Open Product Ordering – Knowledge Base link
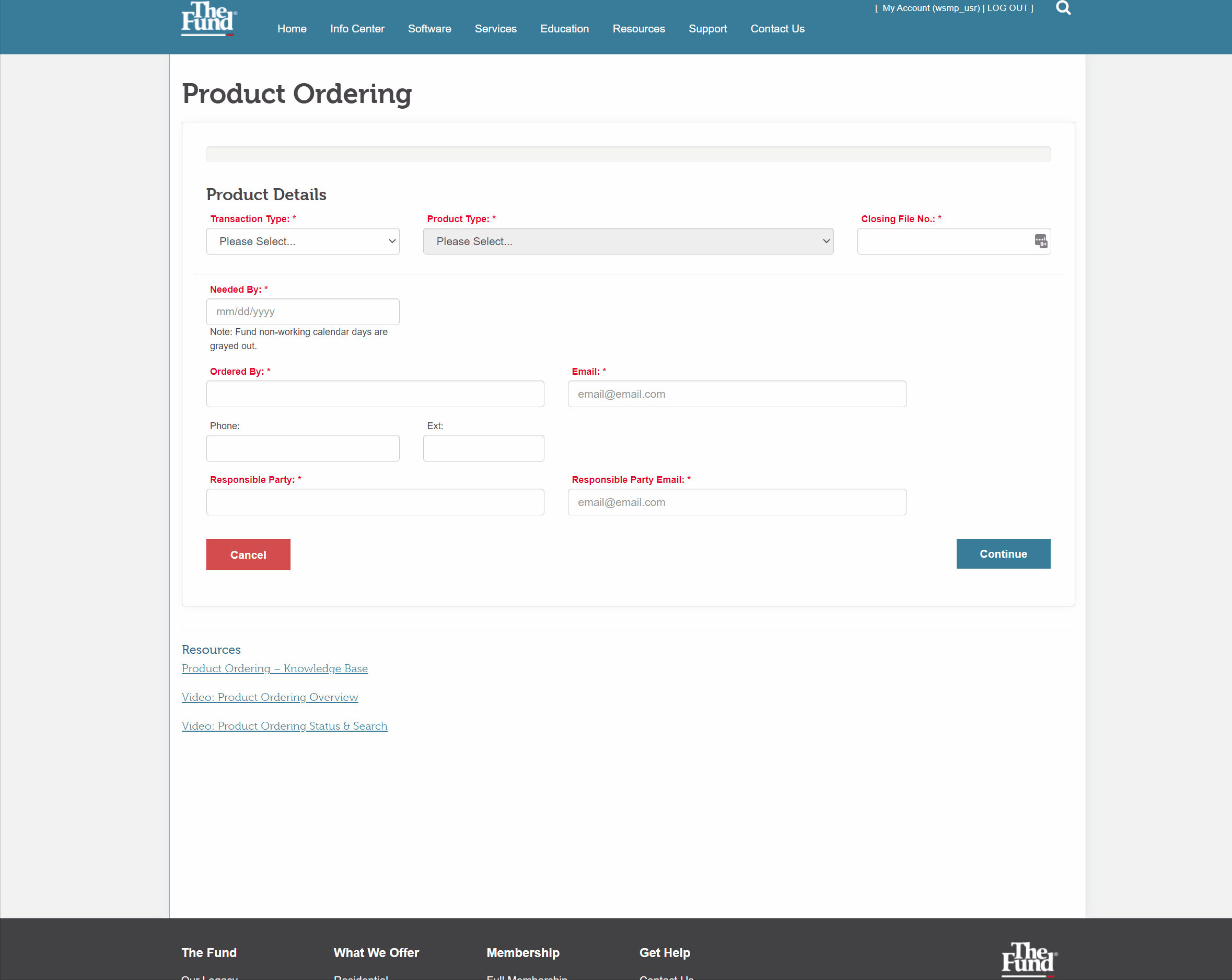This screenshot has height=980, width=1232. pos(275,668)
